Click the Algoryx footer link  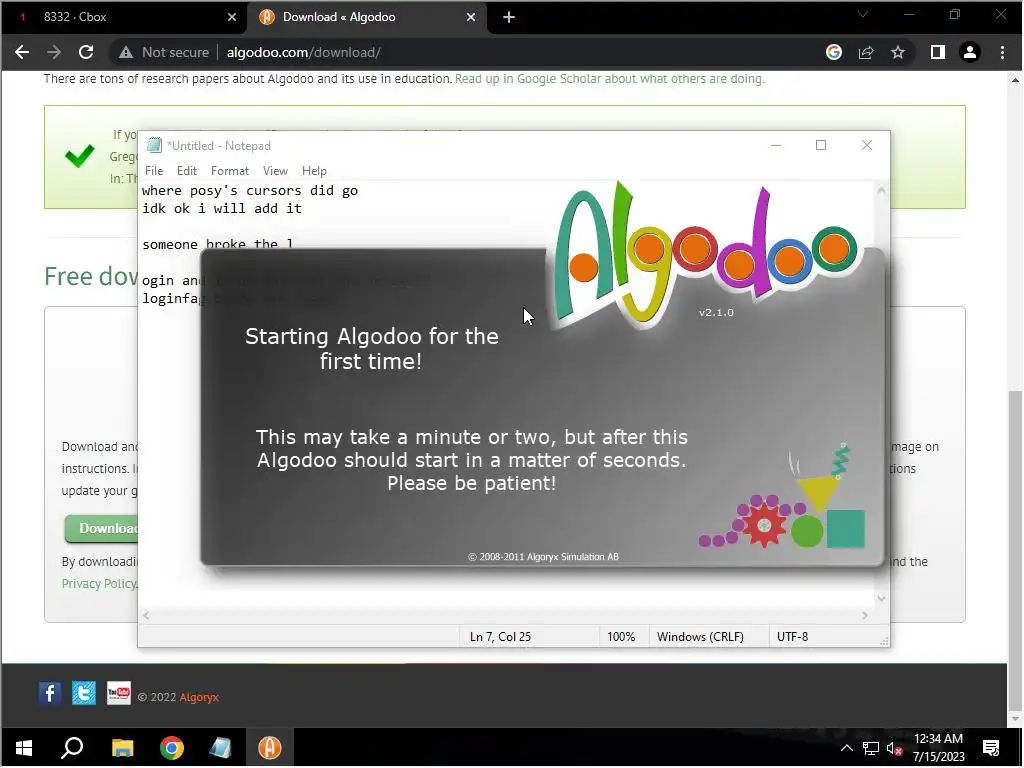pos(199,697)
